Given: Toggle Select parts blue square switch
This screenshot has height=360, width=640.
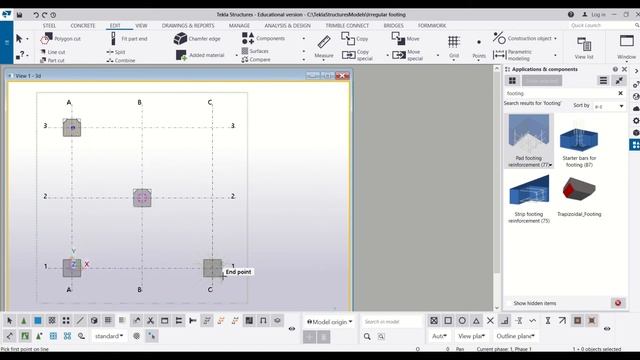Looking at the screenshot, I should click(x=38, y=321).
